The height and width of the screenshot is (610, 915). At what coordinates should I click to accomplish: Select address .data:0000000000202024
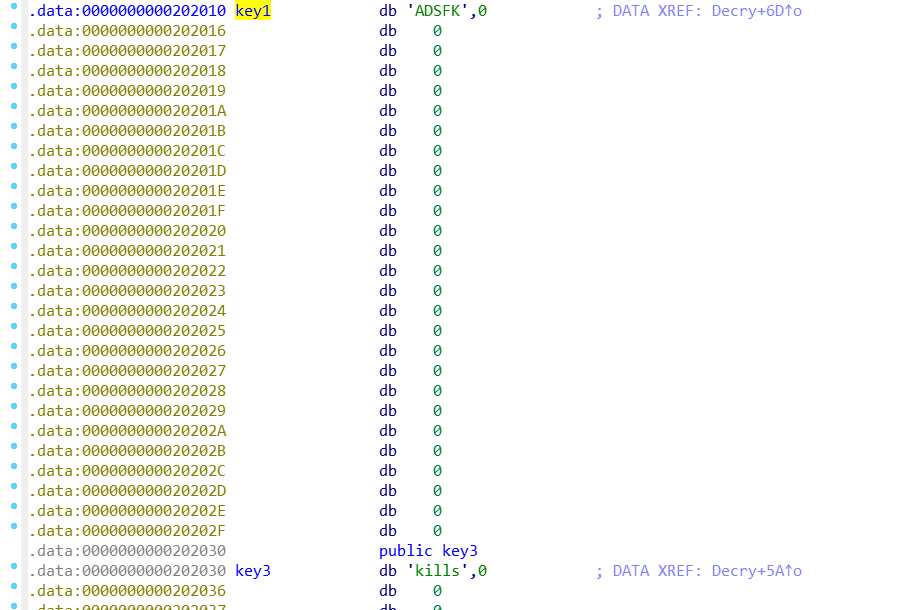127,311
